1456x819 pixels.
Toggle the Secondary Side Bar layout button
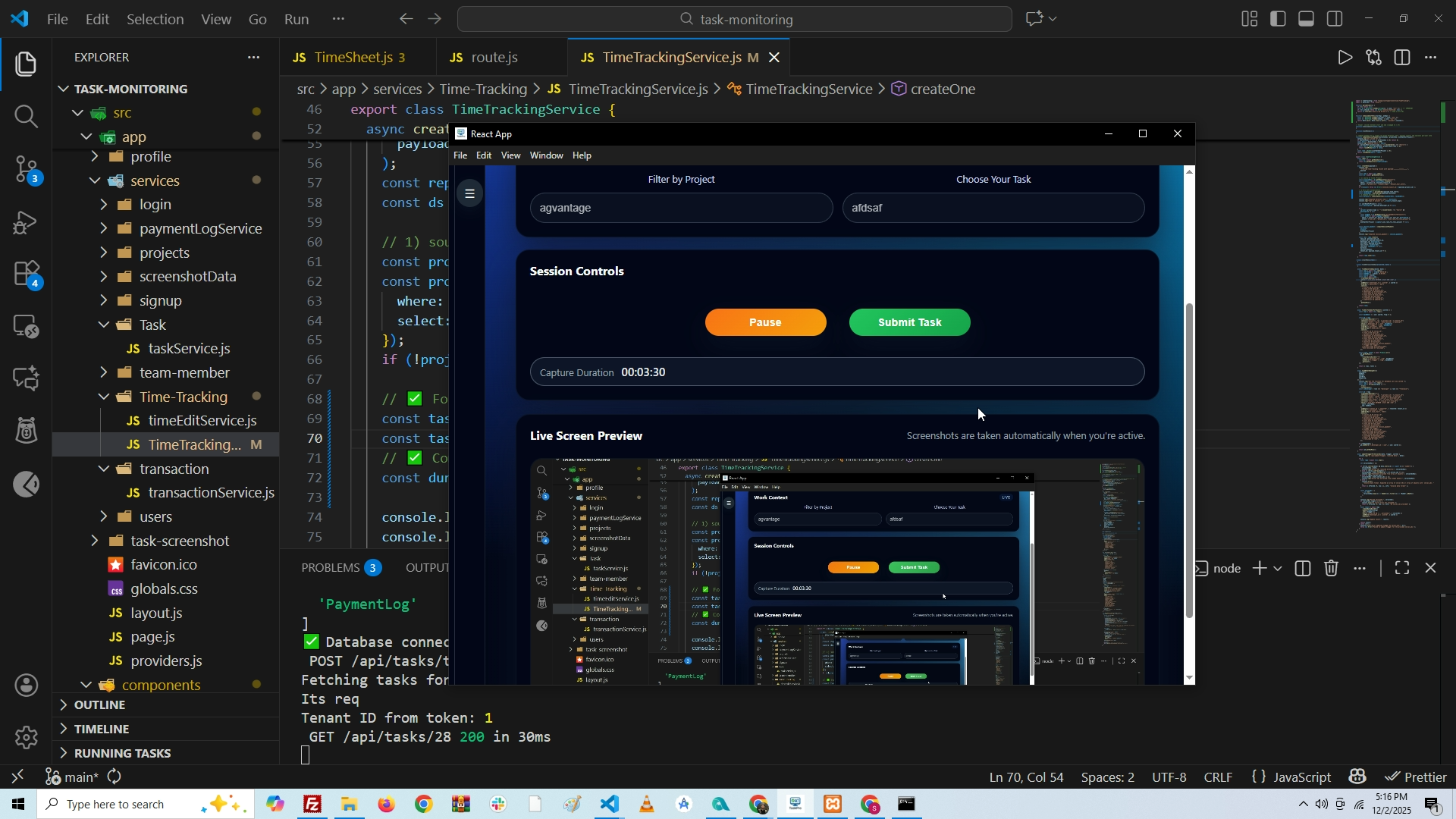(x=1335, y=19)
